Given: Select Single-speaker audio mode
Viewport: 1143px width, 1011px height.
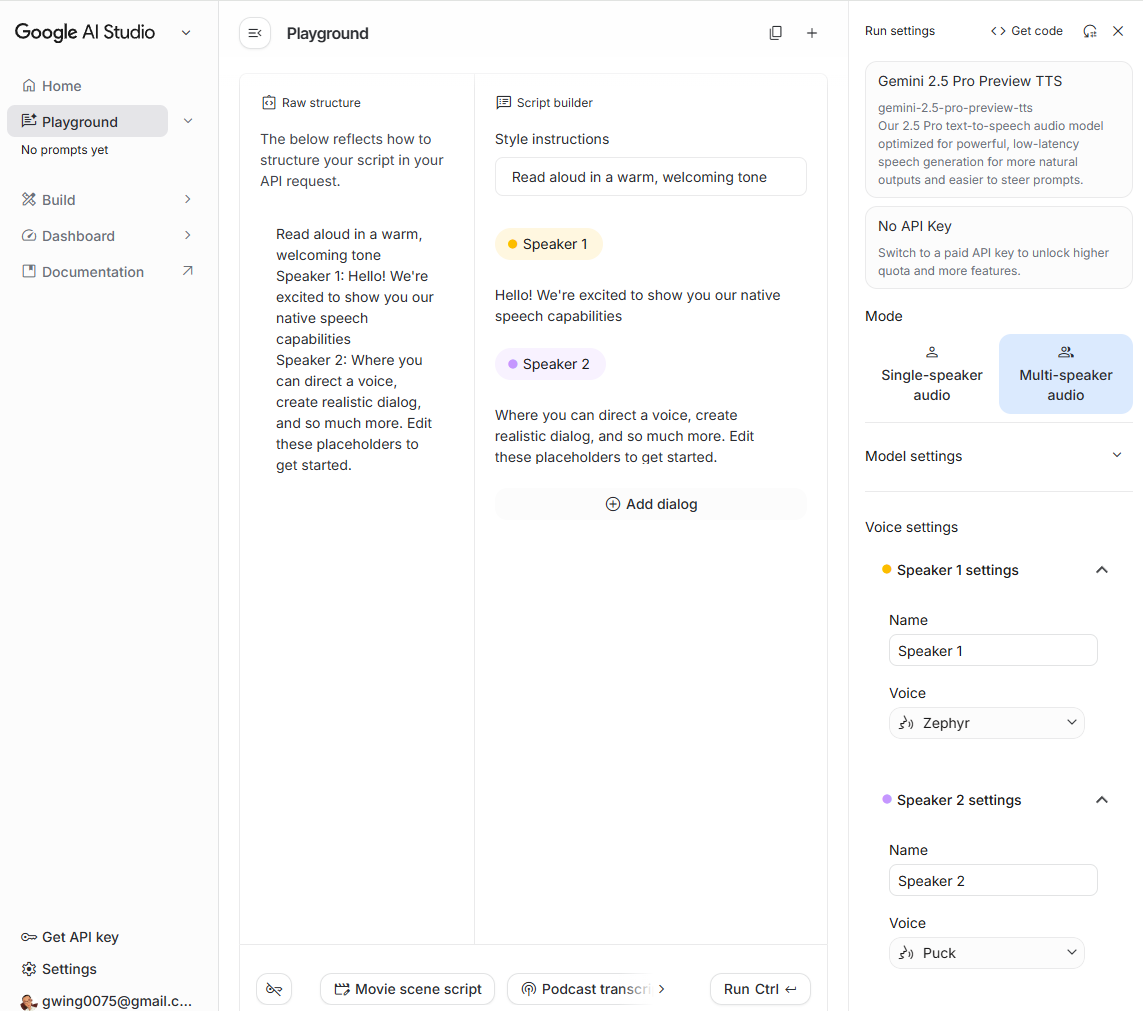Looking at the screenshot, I should 931,374.
